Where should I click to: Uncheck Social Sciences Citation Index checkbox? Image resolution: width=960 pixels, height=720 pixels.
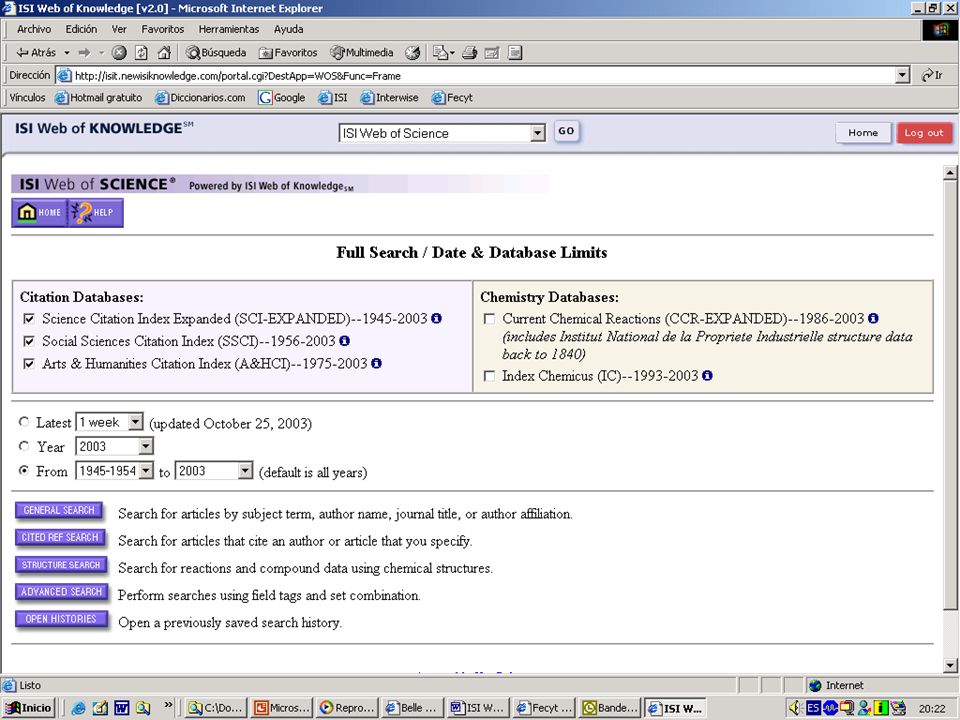tap(29, 341)
